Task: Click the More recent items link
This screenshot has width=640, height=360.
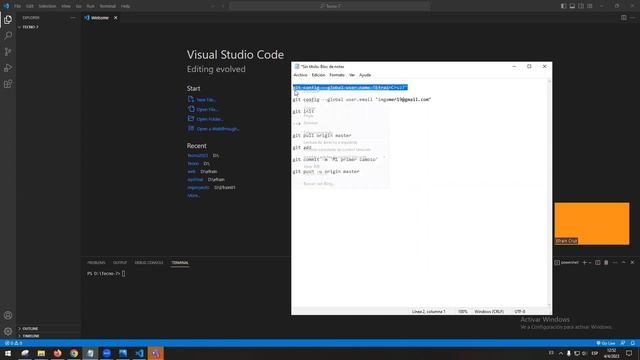Action: tap(193, 196)
